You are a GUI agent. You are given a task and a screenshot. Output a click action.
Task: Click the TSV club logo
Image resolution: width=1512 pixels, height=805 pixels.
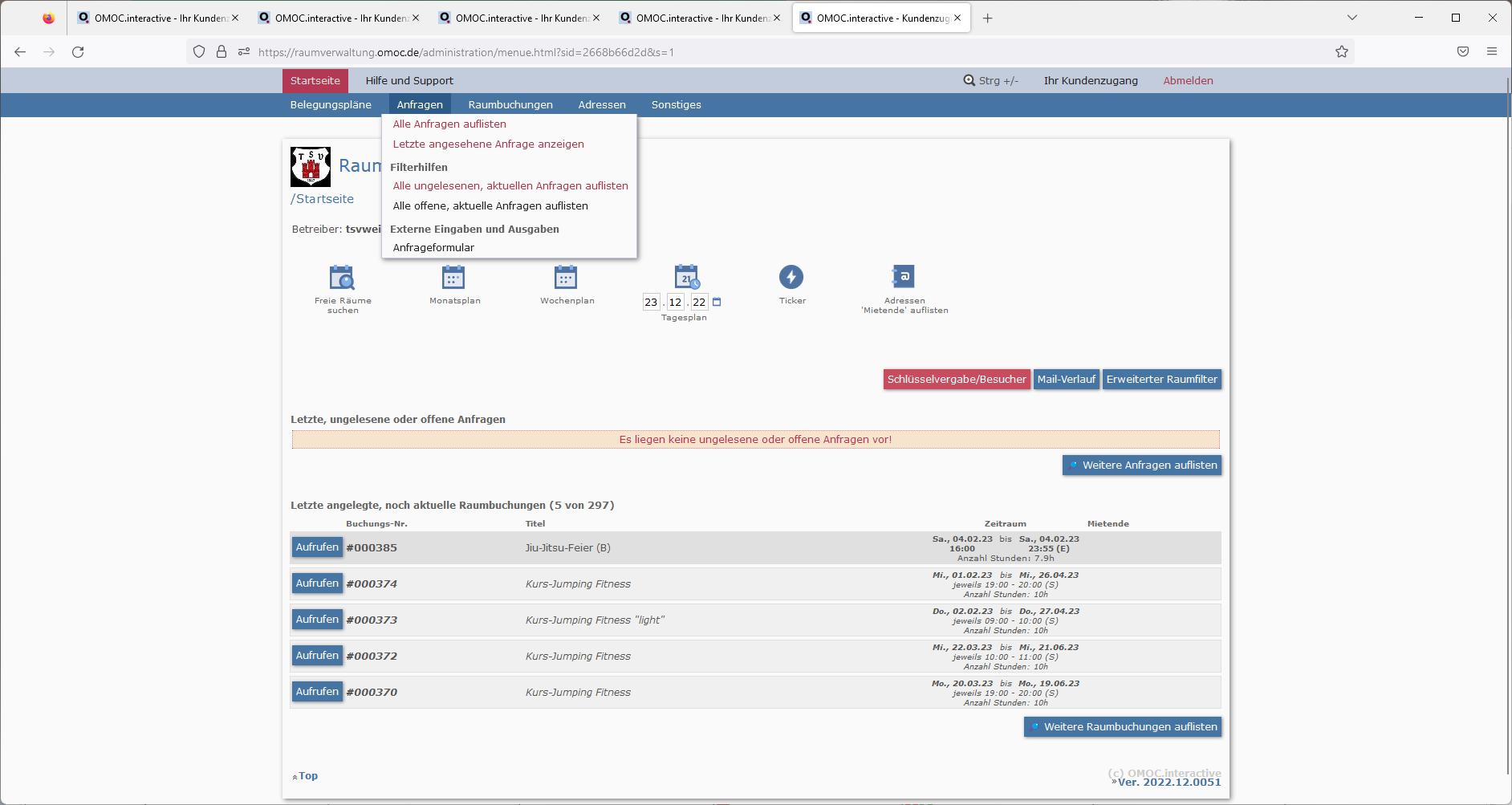[311, 167]
